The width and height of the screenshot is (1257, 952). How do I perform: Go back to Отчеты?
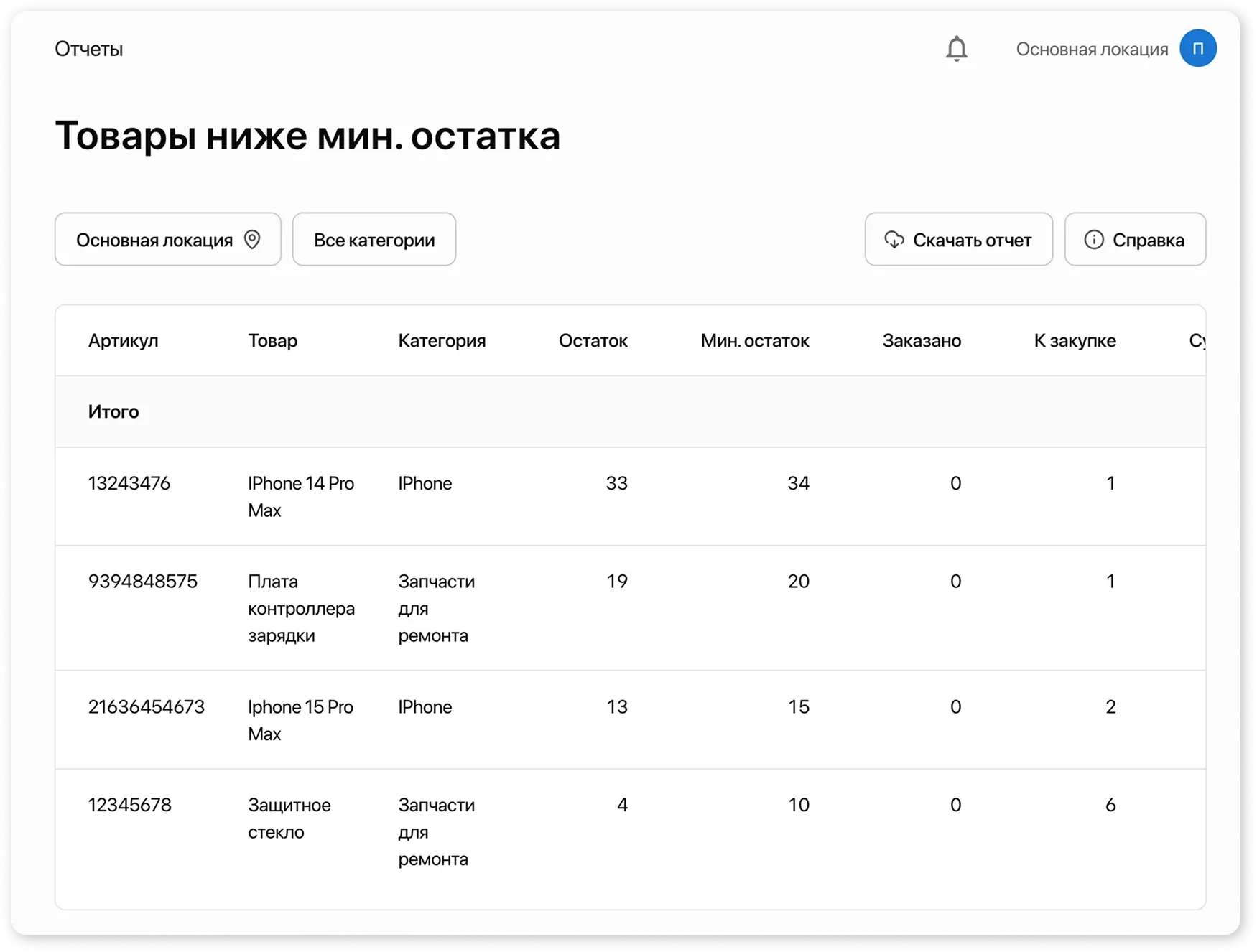point(88,49)
